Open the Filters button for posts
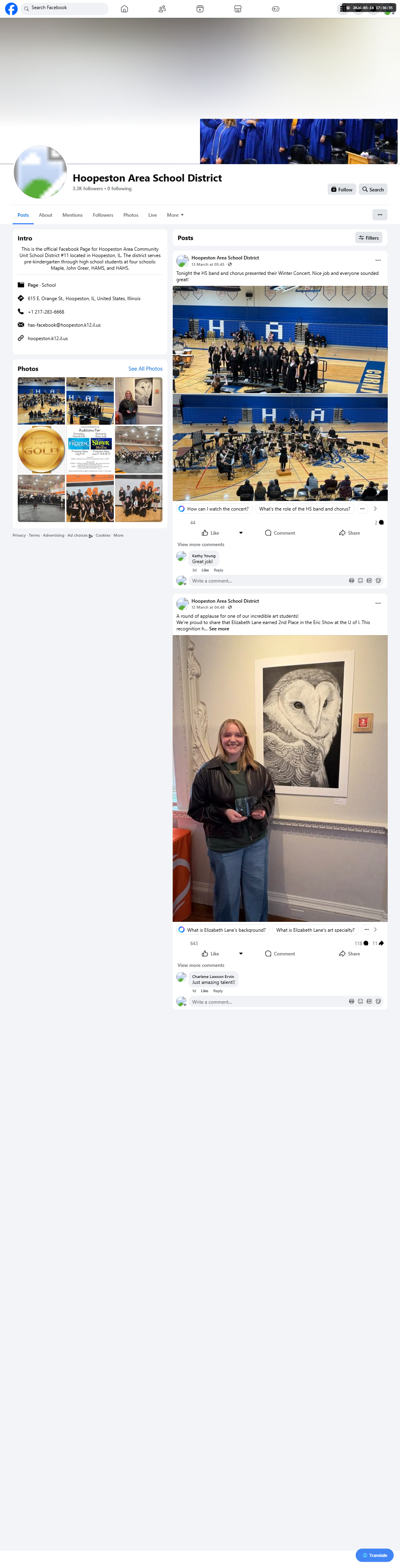Screen dimensions: 400x1568 [x=369, y=238]
